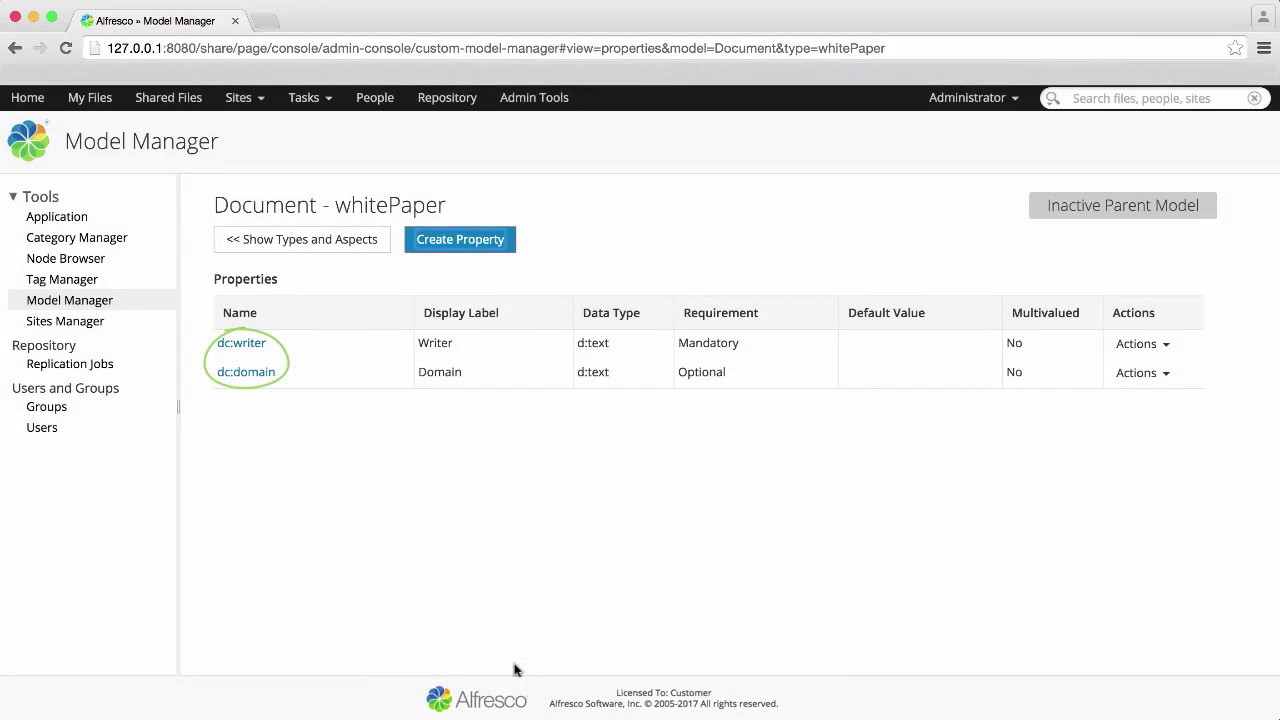The height and width of the screenshot is (720, 1280).
Task: Open Actions dropdown for dc:writer
Action: (1143, 344)
